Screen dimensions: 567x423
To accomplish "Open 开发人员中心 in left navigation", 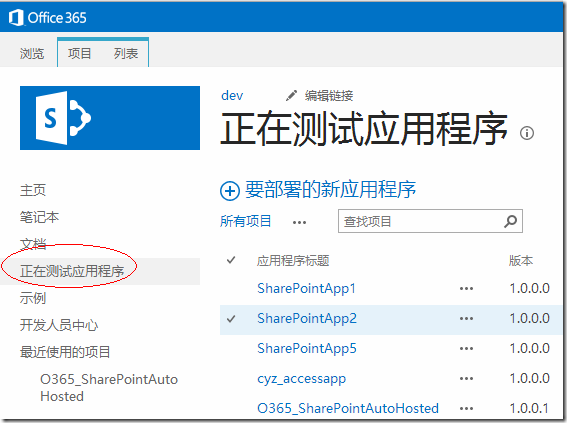I will [x=59, y=325].
